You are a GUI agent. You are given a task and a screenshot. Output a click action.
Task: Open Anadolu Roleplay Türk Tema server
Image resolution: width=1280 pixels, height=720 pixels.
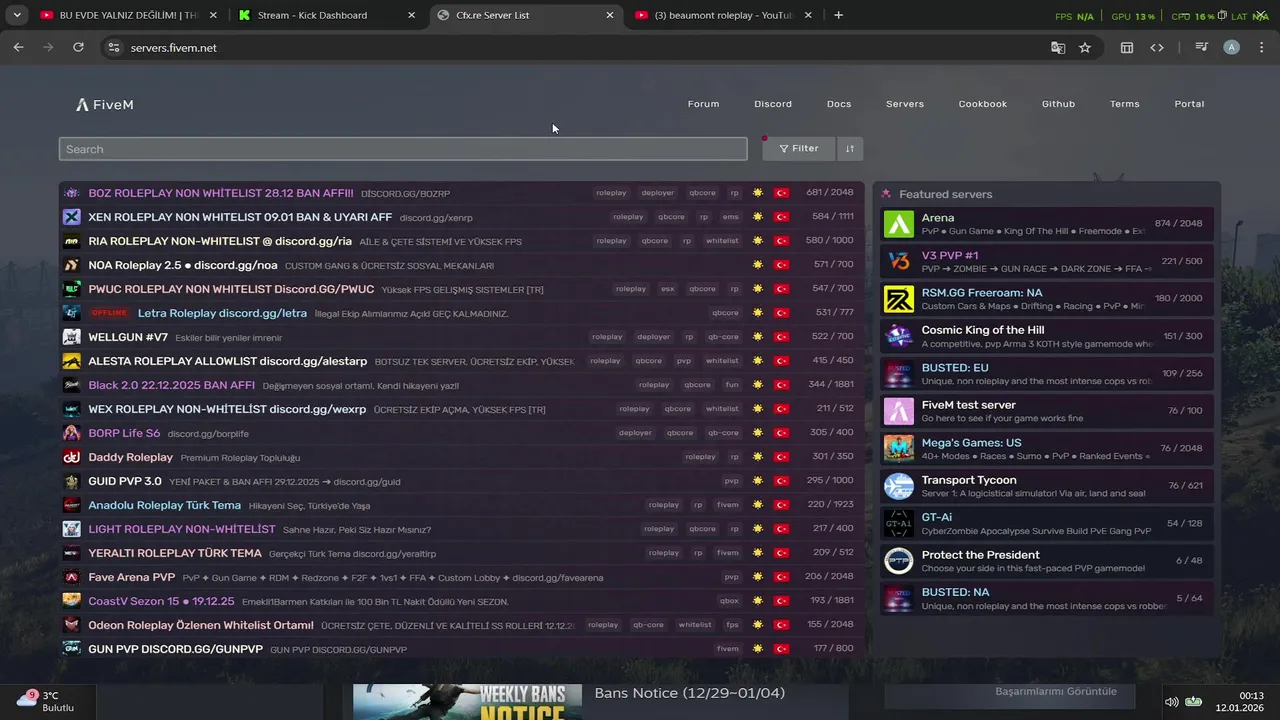point(461,505)
